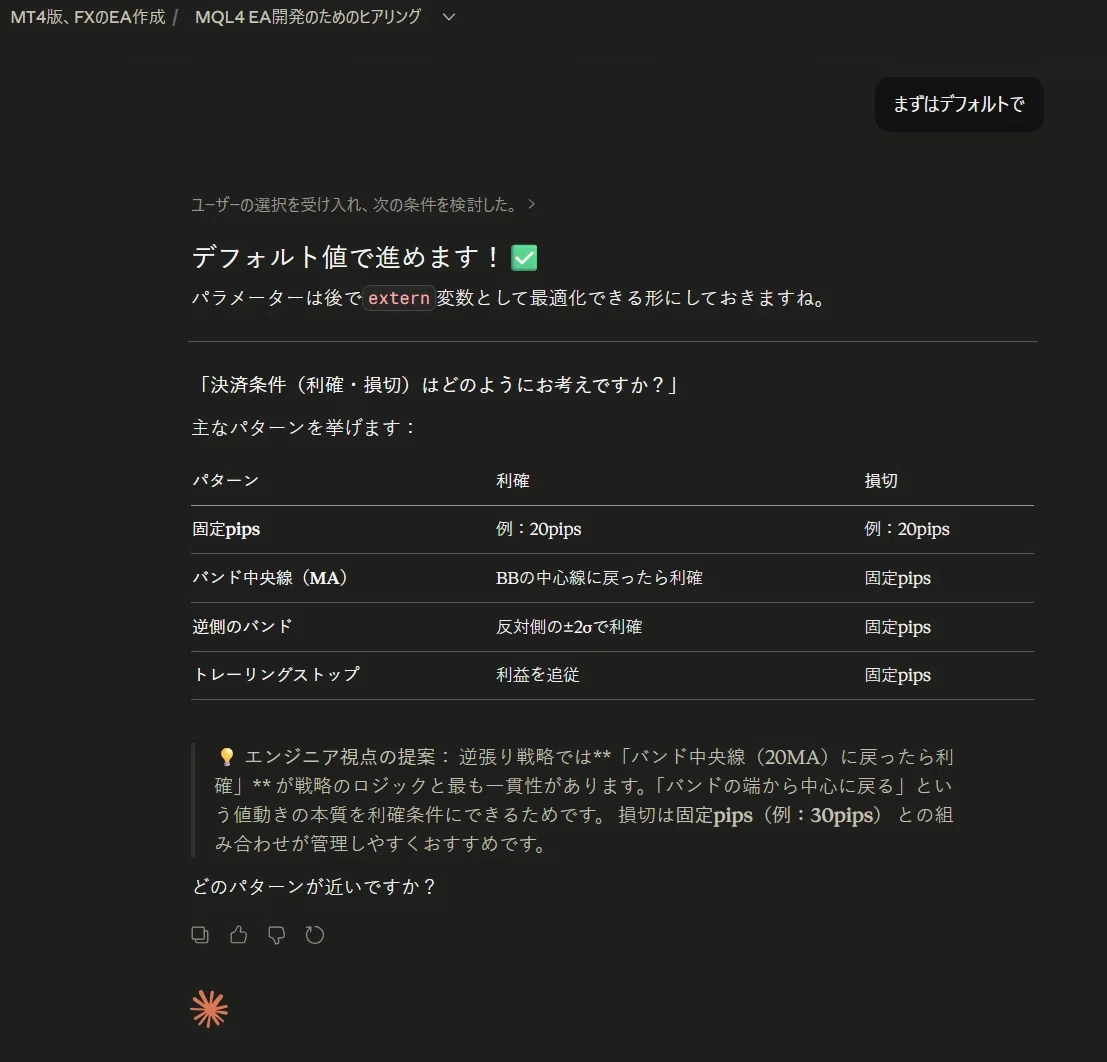
Task: Click the green checkmark emoji in heading
Action: (524, 258)
